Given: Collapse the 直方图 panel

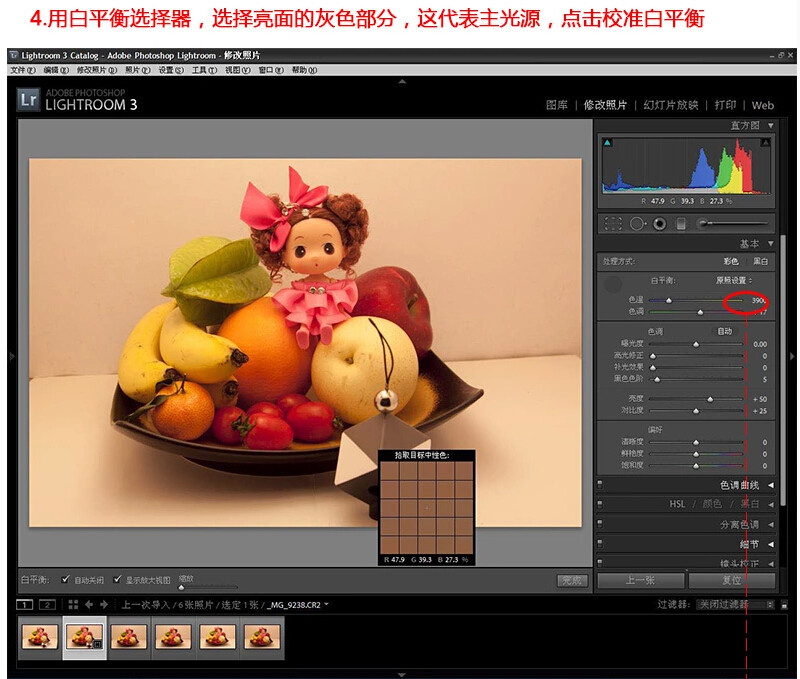Looking at the screenshot, I should [x=771, y=125].
